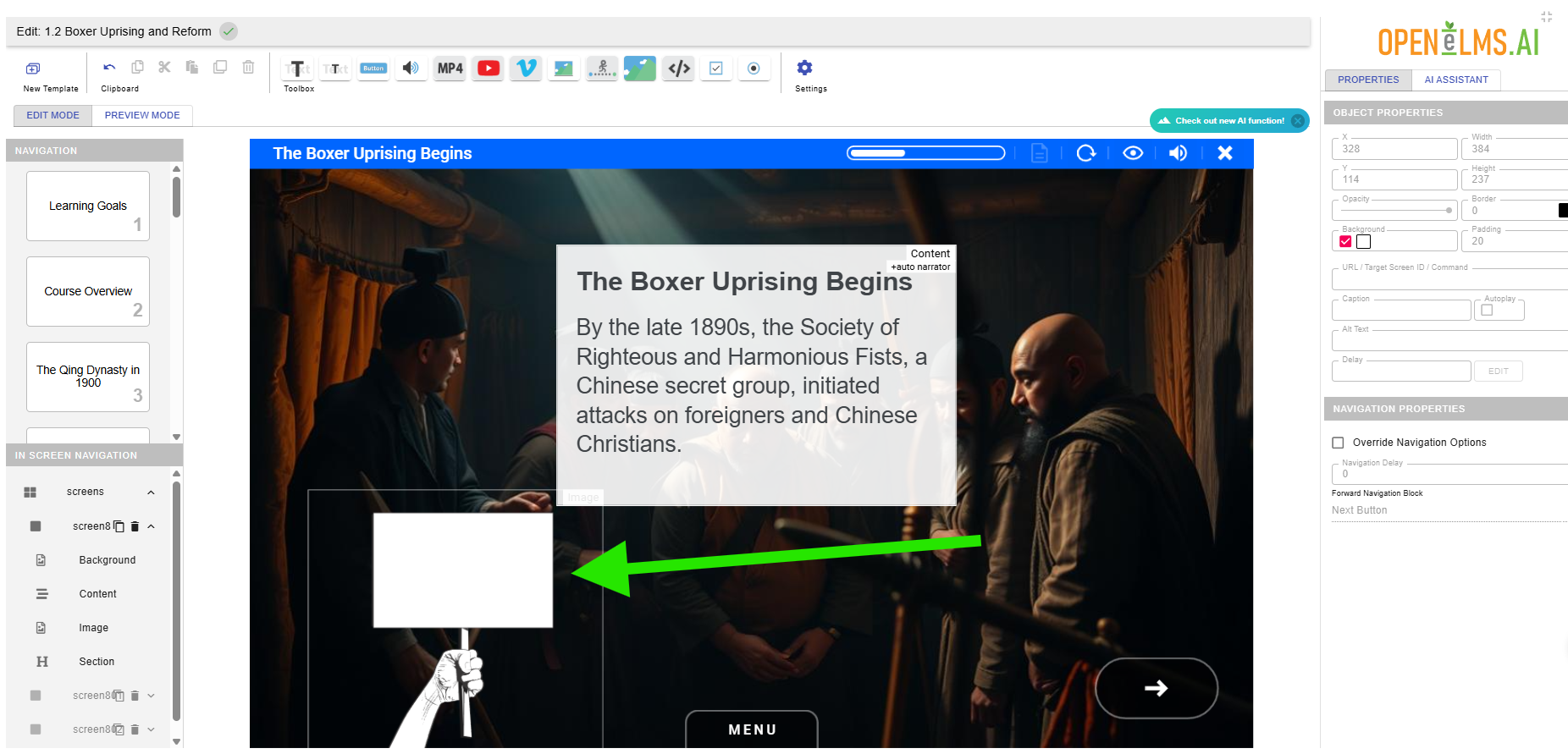
Task: Click the Edit button beside Delay
Action: (x=1499, y=371)
